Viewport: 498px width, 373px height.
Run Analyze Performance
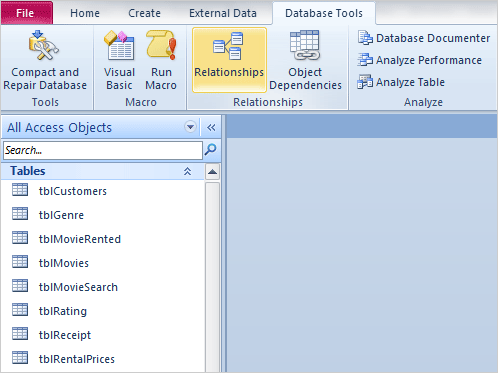click(x=420, y=60)
